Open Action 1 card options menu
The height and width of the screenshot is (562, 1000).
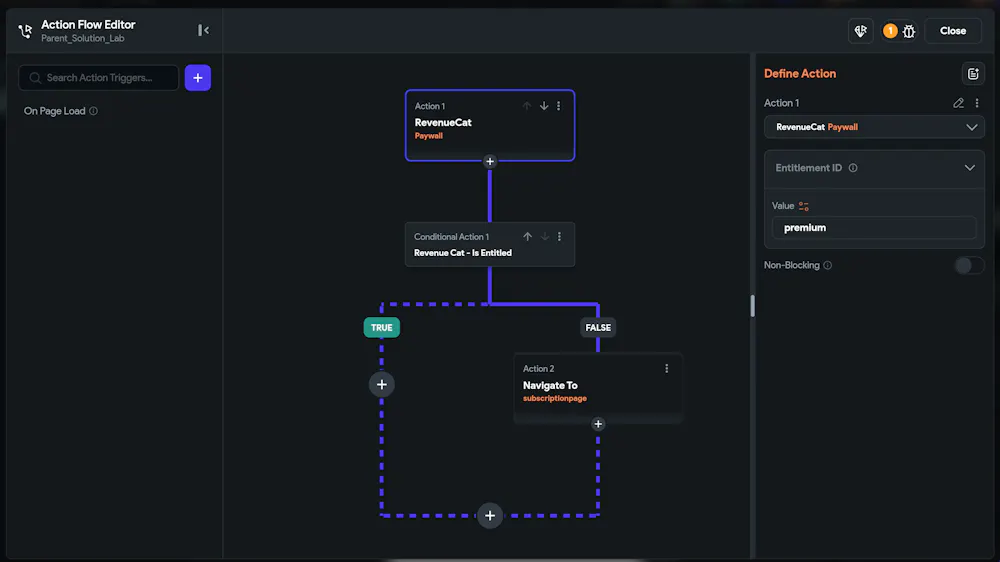click(x=559, y=106)
